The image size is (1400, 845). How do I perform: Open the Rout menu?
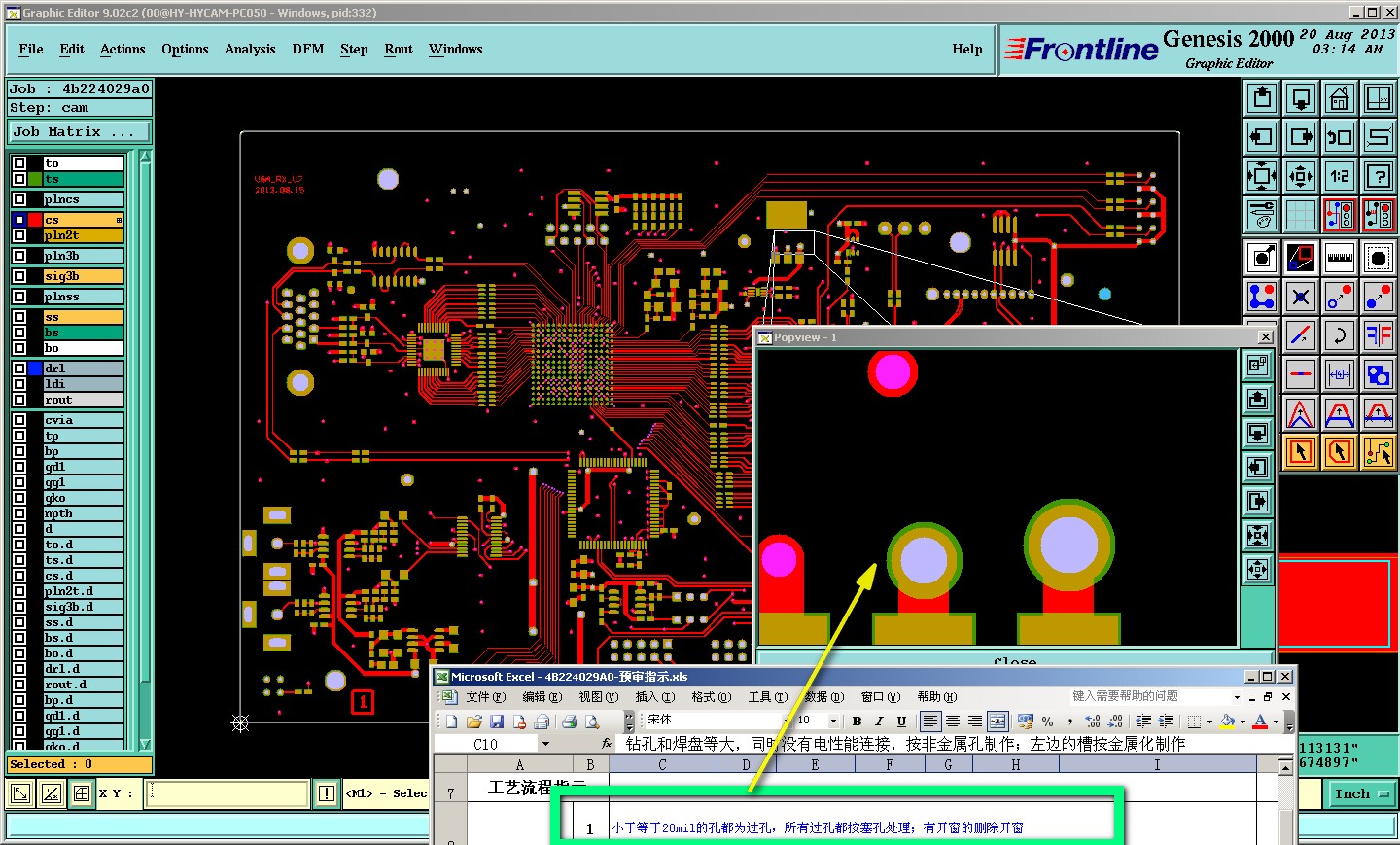[x=399, y=49]
